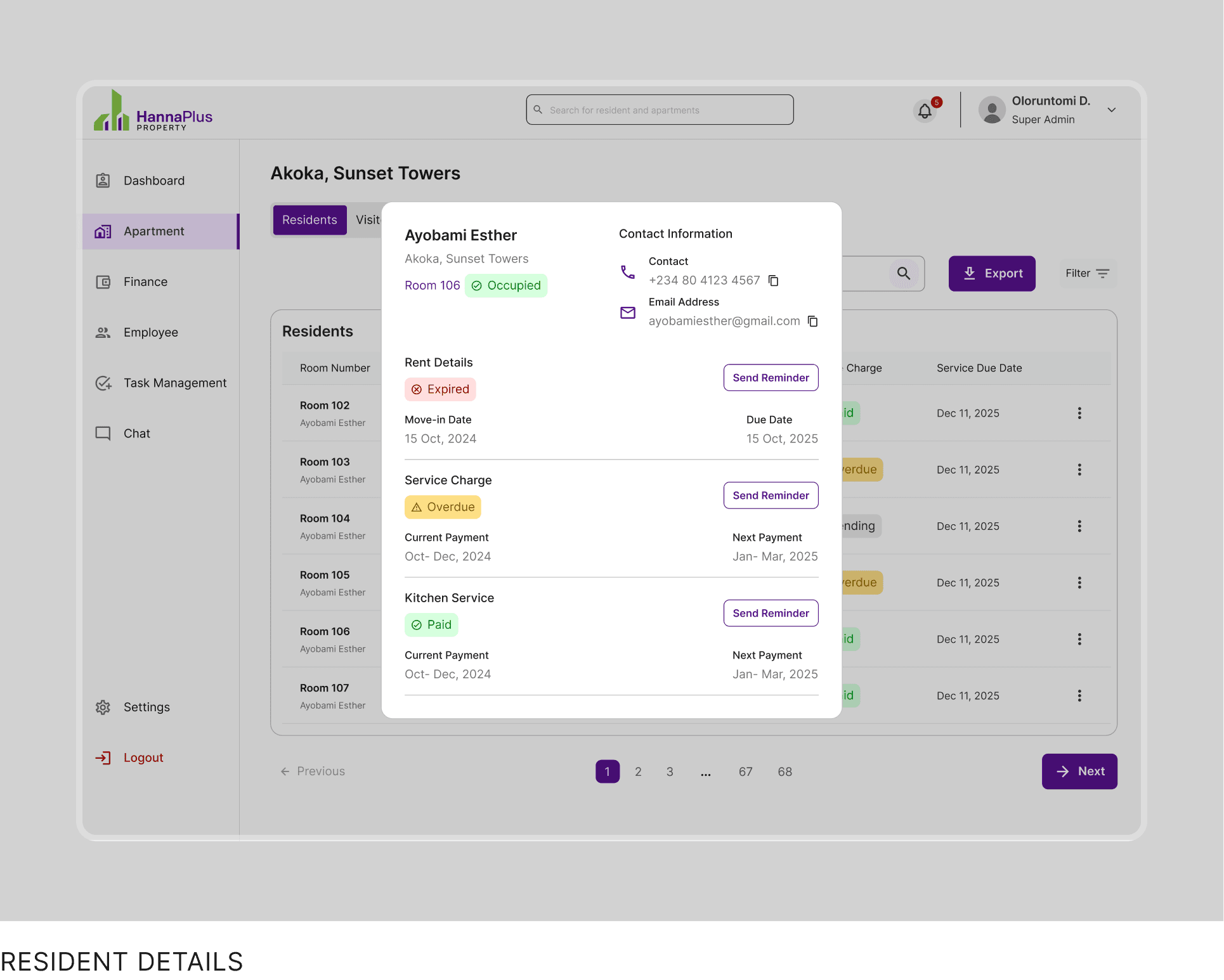Send Reminder for Kitchen Service
Image resolution: width=1224 pixels, height=980 pixels.
coord(771,613)
